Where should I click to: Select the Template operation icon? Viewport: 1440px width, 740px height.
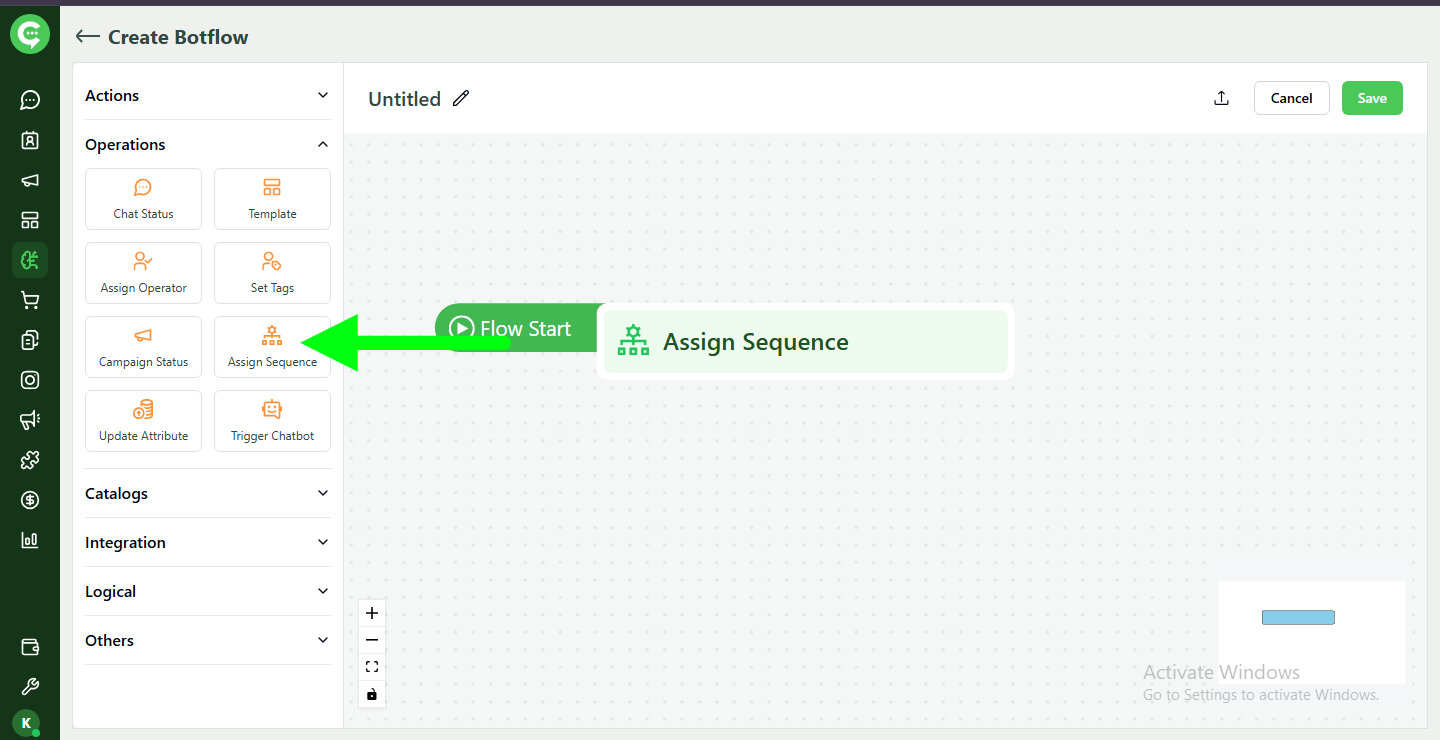click(x=272, y=198)
